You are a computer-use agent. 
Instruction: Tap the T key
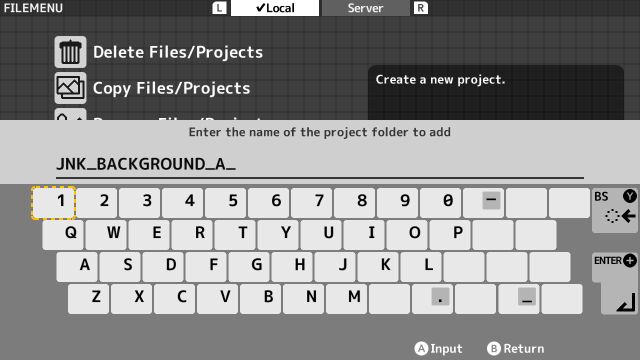236,235
